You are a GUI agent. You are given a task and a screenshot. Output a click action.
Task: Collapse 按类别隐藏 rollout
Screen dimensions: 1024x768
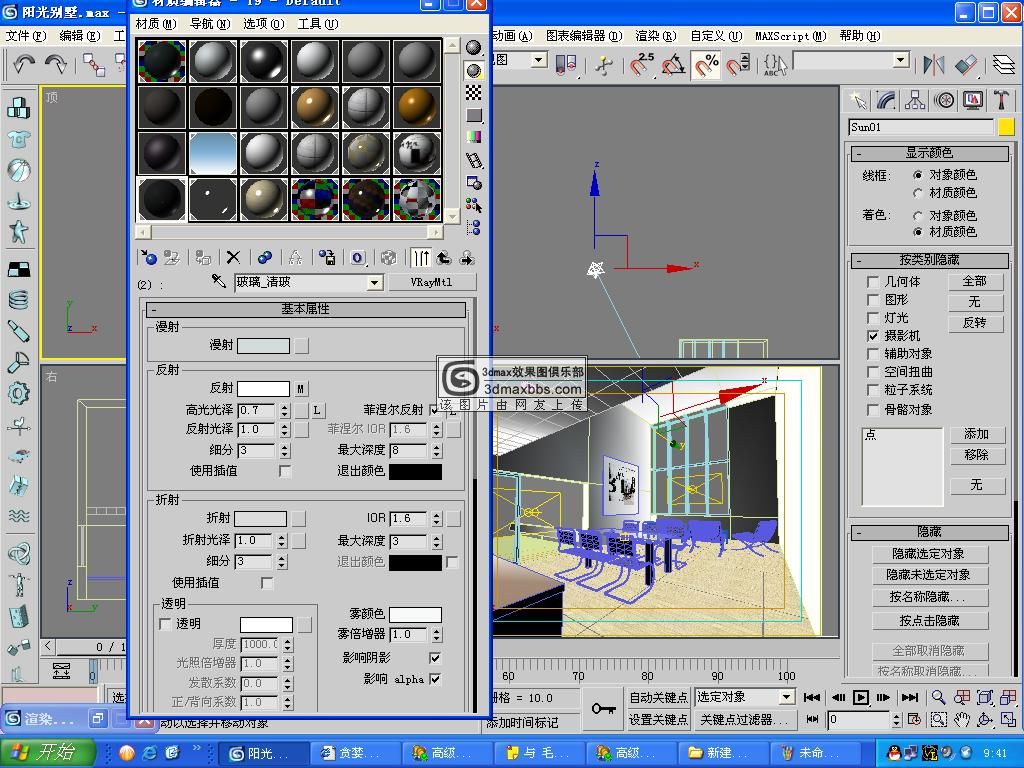(930, 260)
